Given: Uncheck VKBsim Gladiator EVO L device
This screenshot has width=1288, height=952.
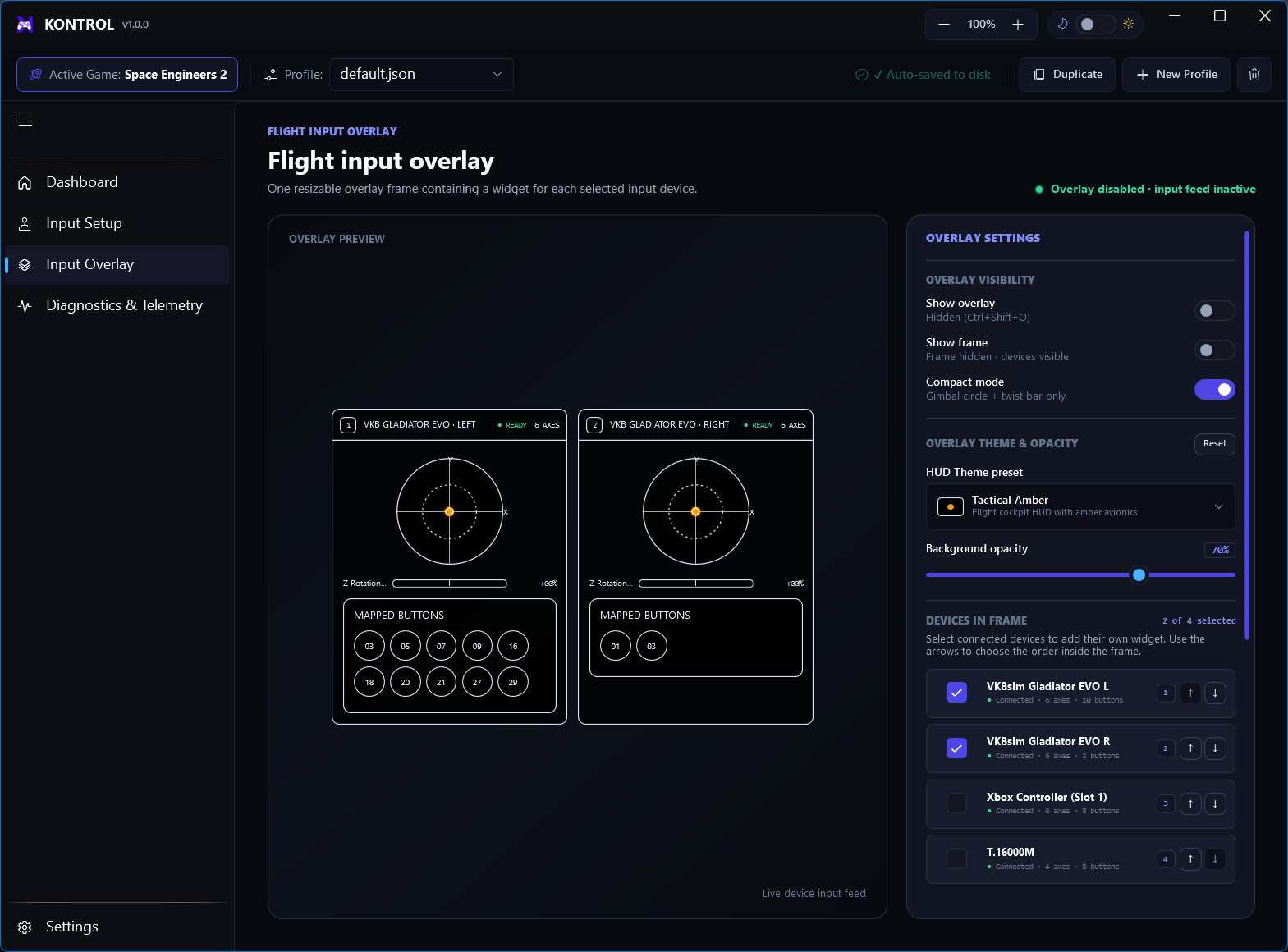Looking at the screenshot, I should (x=956, y=693).
